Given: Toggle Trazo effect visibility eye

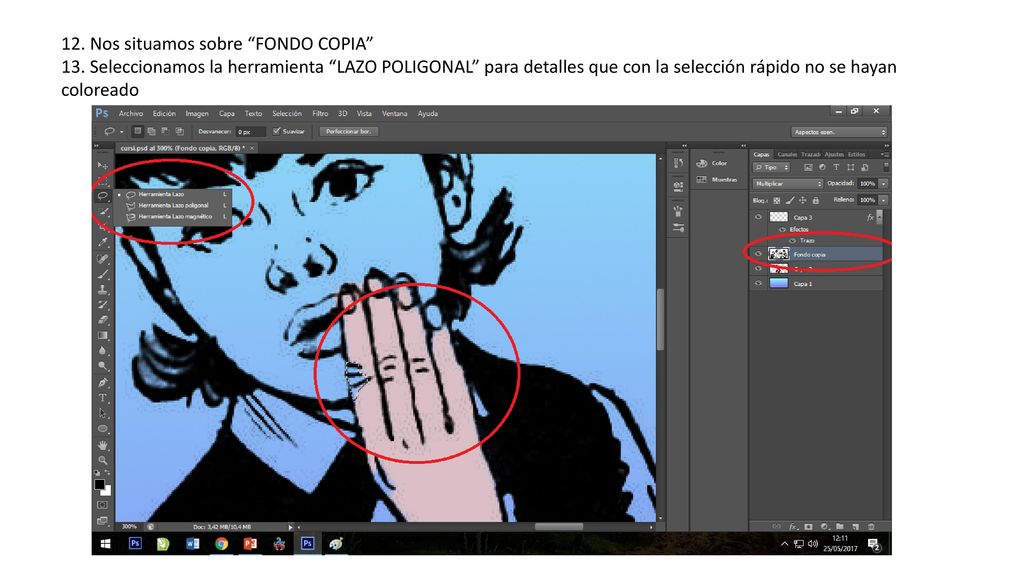Looking at the screenshot, I should [793, 240].
